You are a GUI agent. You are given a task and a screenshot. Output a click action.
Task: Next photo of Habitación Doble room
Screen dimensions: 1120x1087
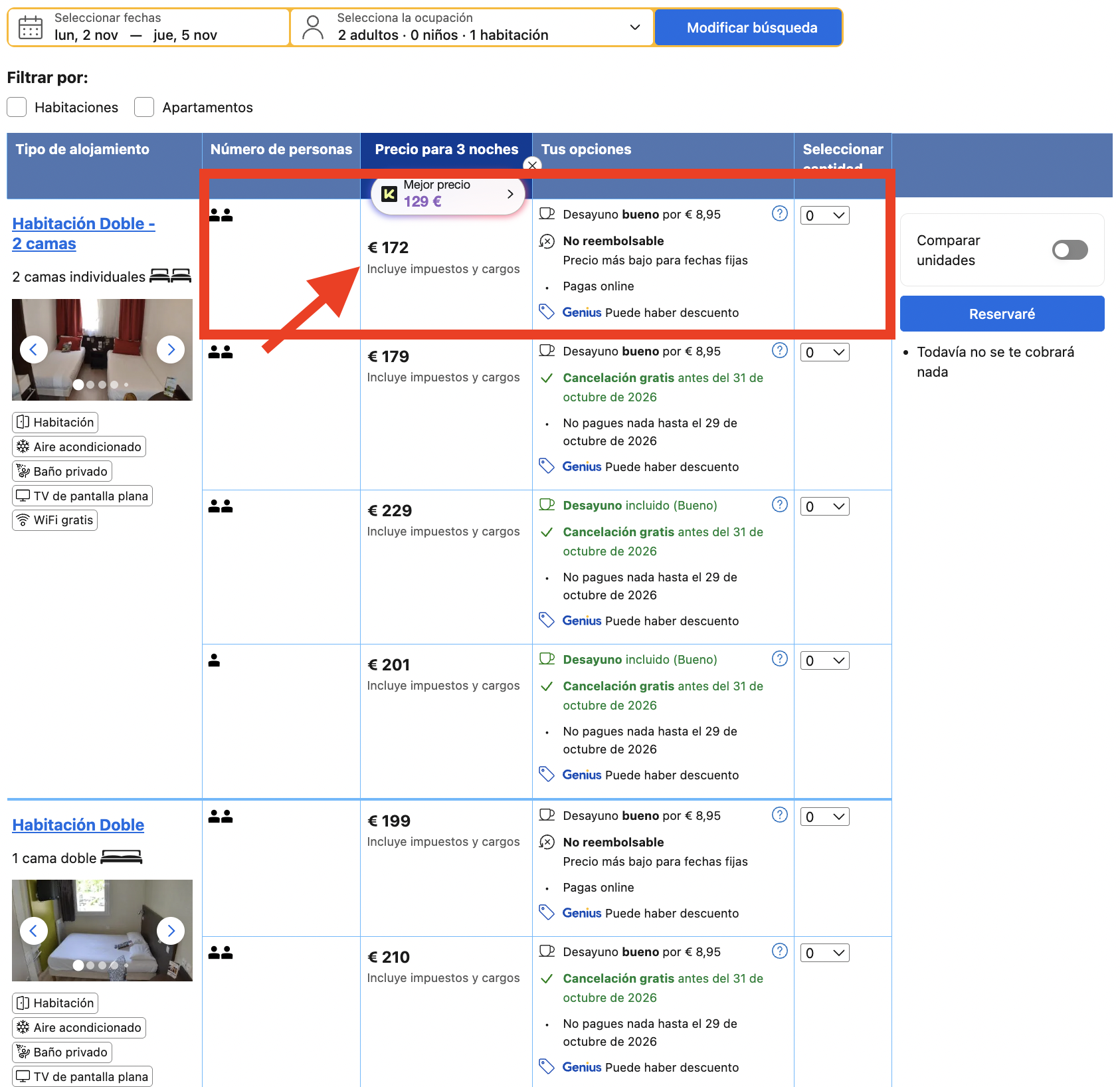(x=171, y=931)
